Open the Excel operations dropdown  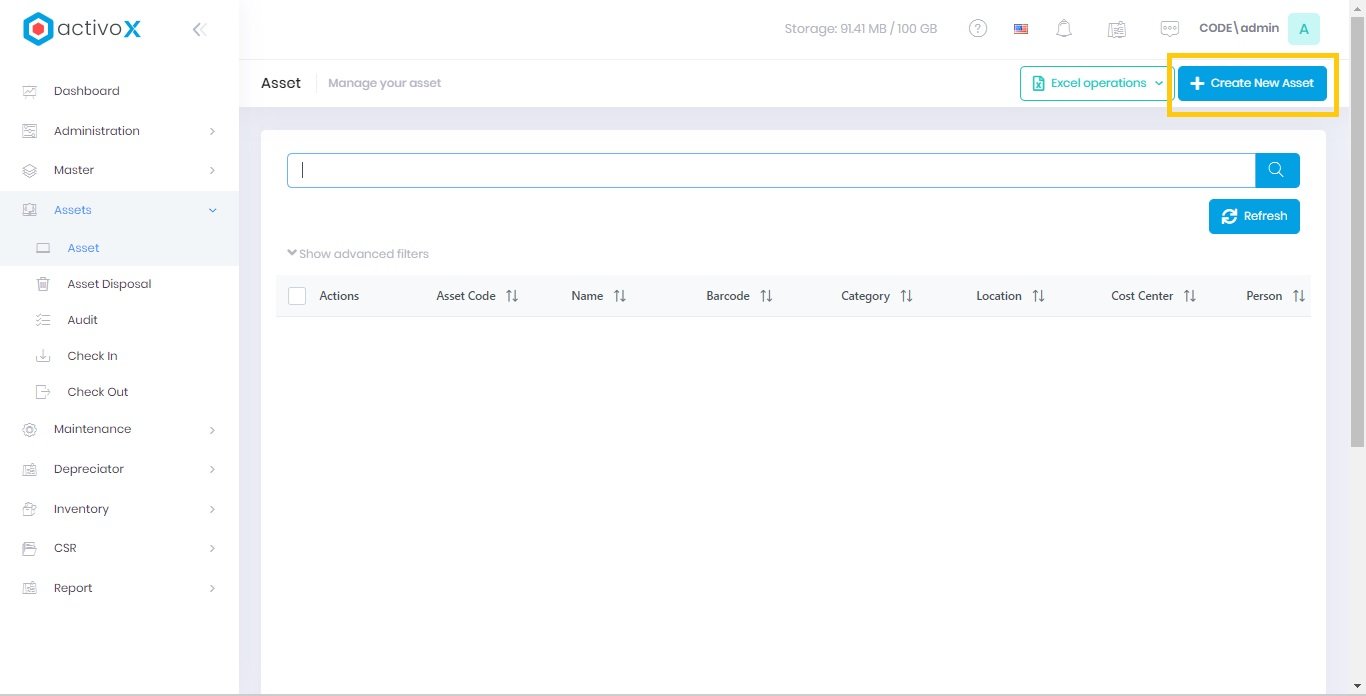click(1096, 83)
